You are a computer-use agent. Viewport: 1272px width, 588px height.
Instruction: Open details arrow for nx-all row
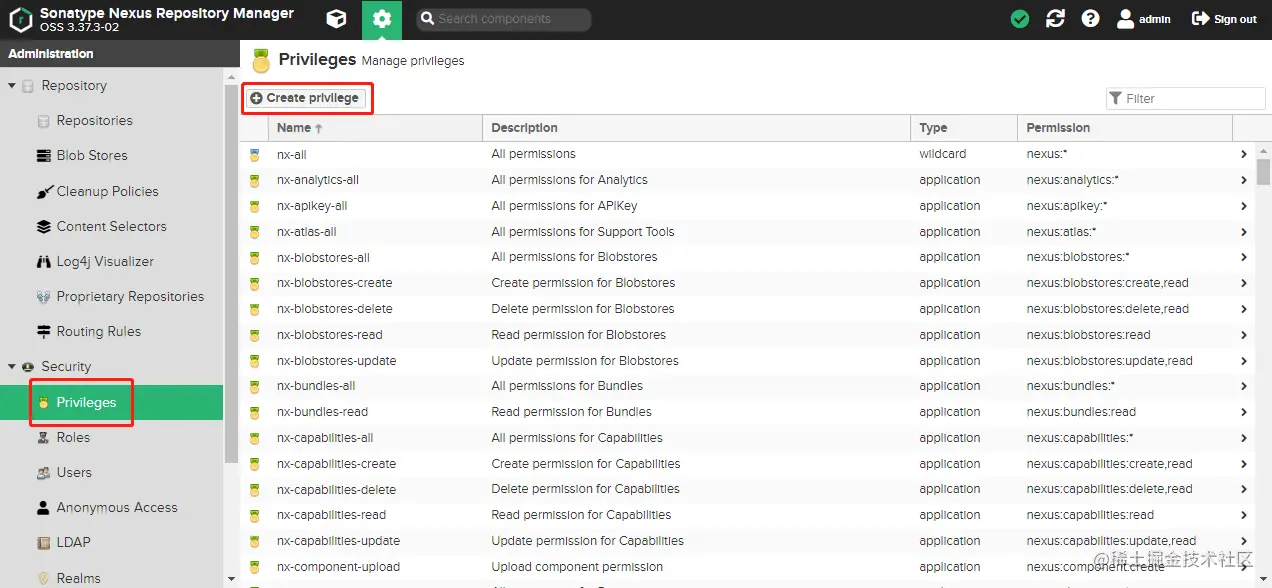point(1244,154)
